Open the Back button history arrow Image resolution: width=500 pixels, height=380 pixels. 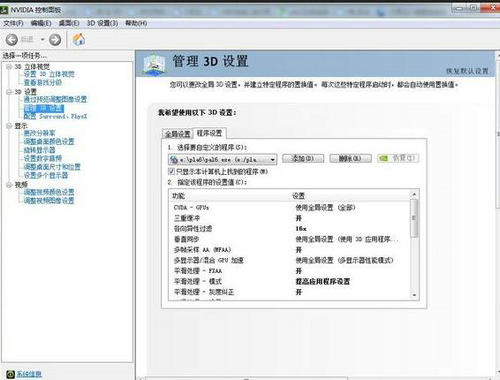[x=42, y=40]
